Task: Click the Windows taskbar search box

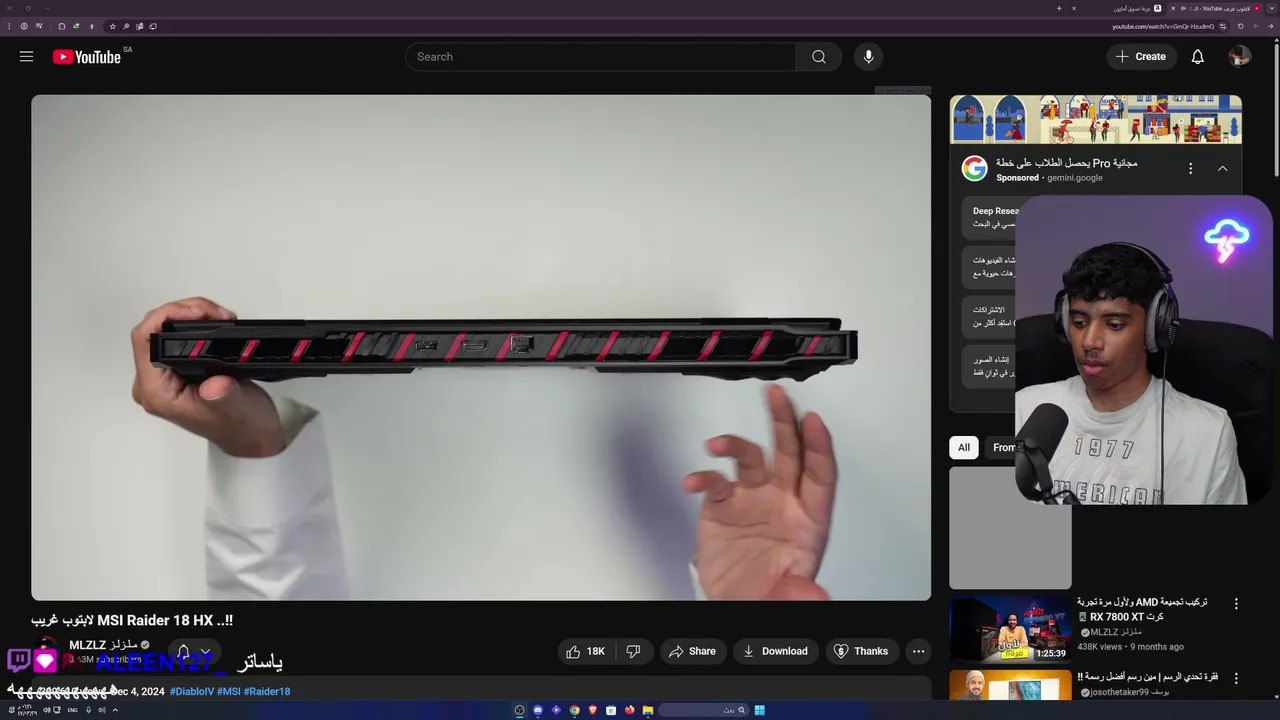Action: 703,710
